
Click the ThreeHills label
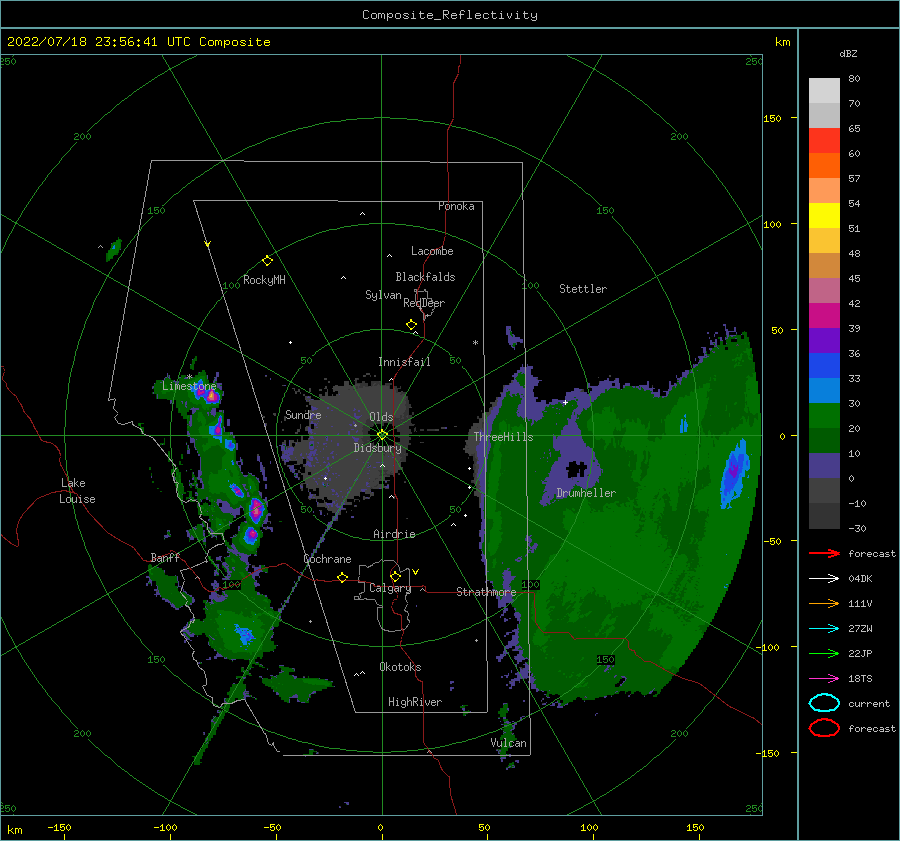[x=503, y=437]
